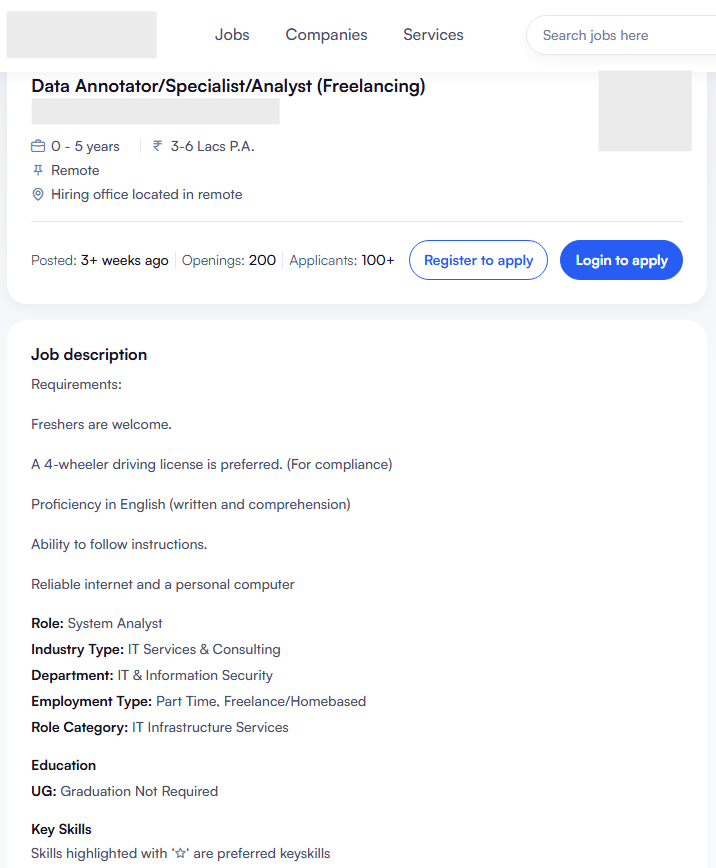Click the site logo in the header
The width and height of the screenshot is (716, 868).
pyautogui.click(x=82, y=35)
